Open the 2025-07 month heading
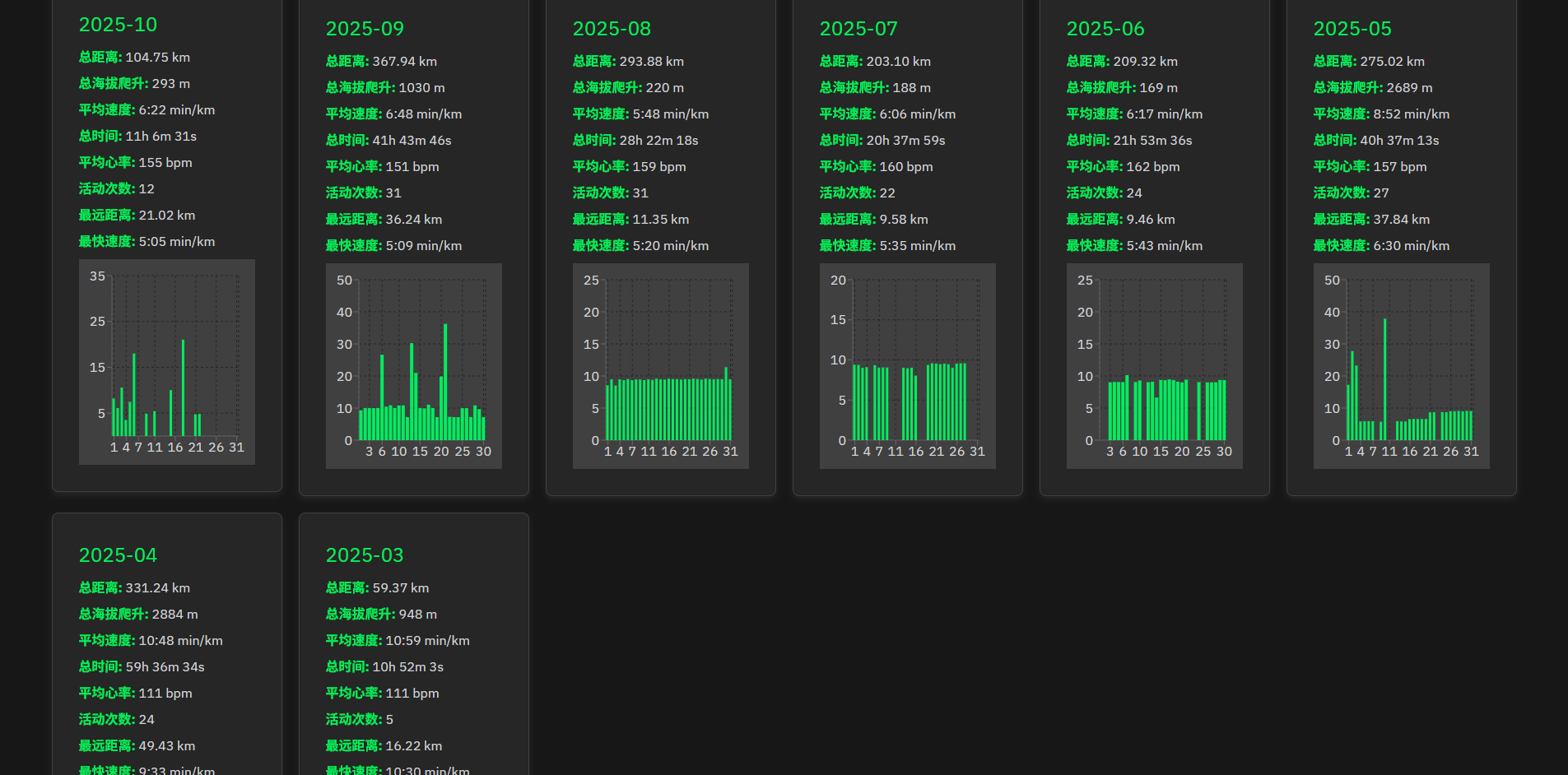Screen dimensions: 1568x775 [858, 29]
